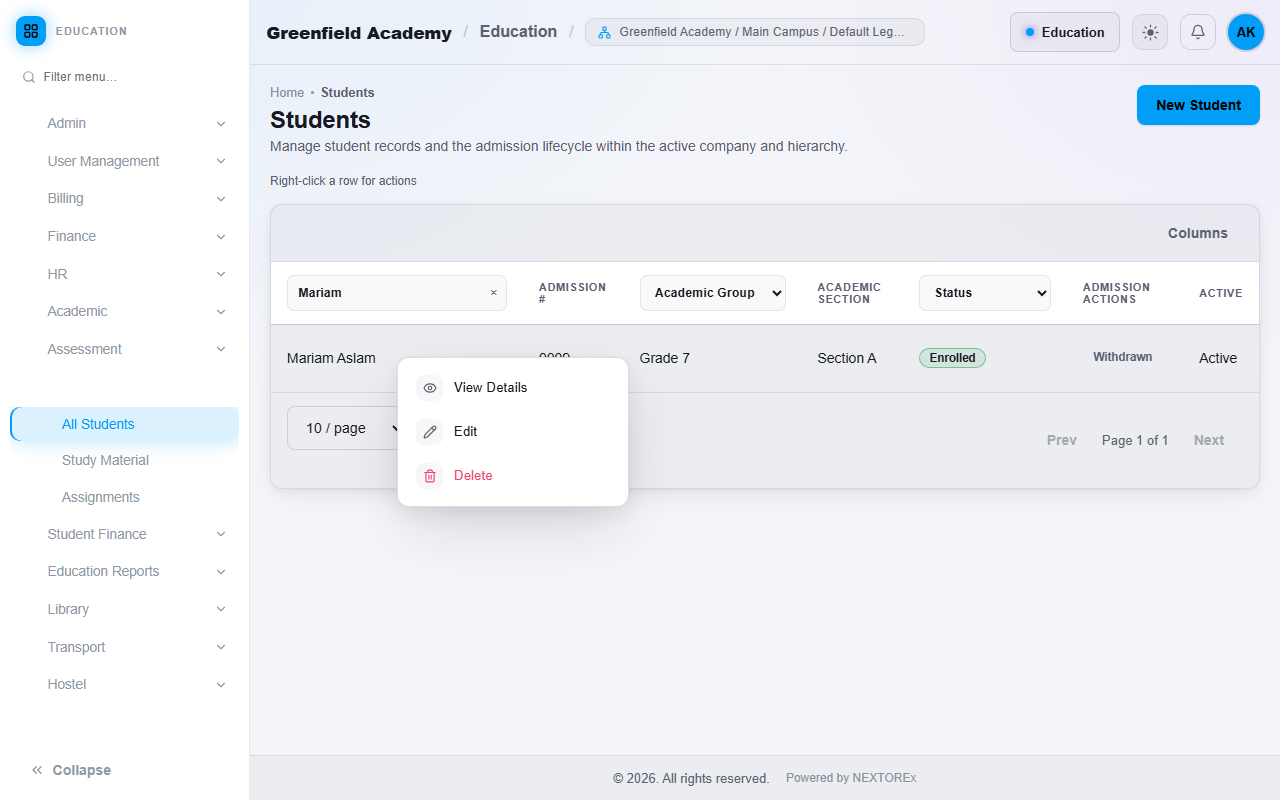
Task: Open the AK user avatar menu
Action: point(1246,32)
